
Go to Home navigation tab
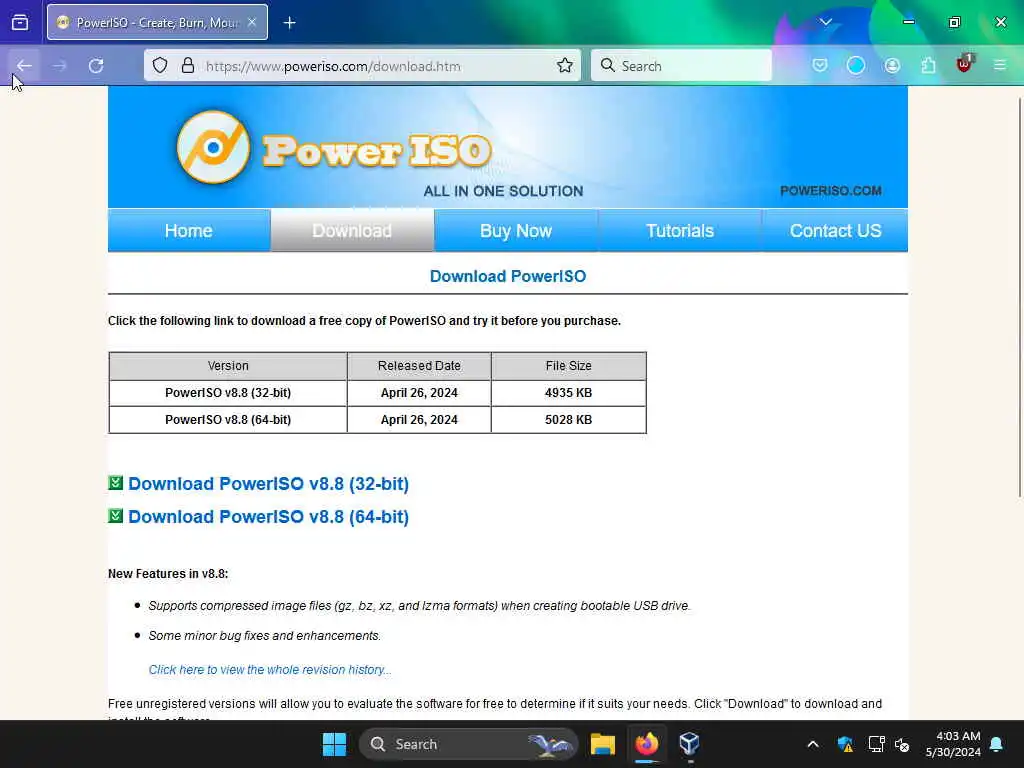tap(189, 231)
